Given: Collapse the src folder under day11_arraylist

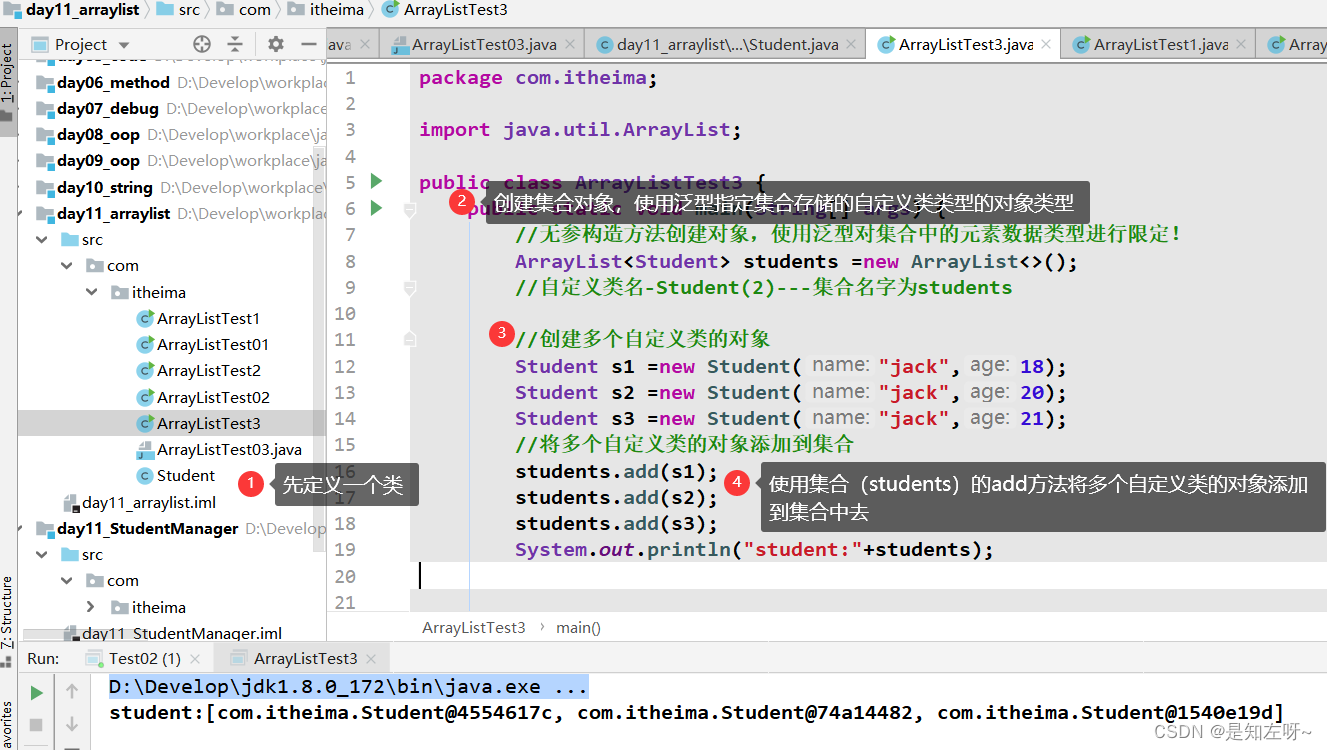Looking at the screenshot, I should tap(41, 240).
